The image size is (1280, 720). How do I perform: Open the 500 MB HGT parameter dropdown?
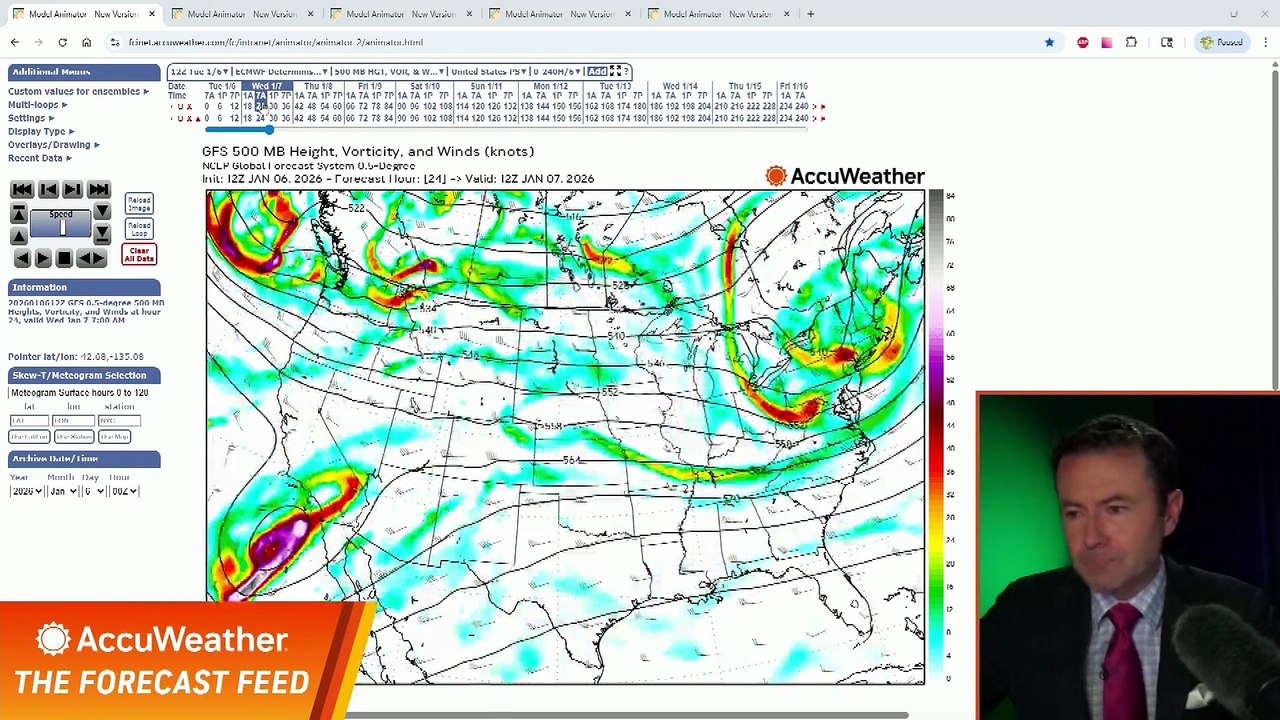pyautogui.click(x=388, y=72)
